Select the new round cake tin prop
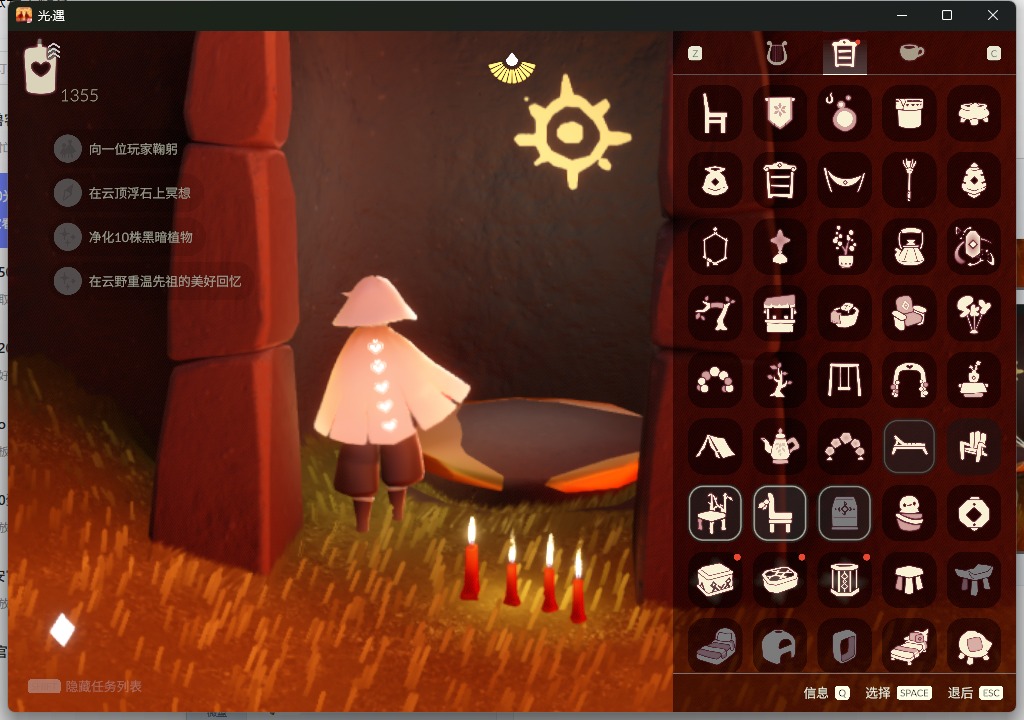 (x=779, y=580)
